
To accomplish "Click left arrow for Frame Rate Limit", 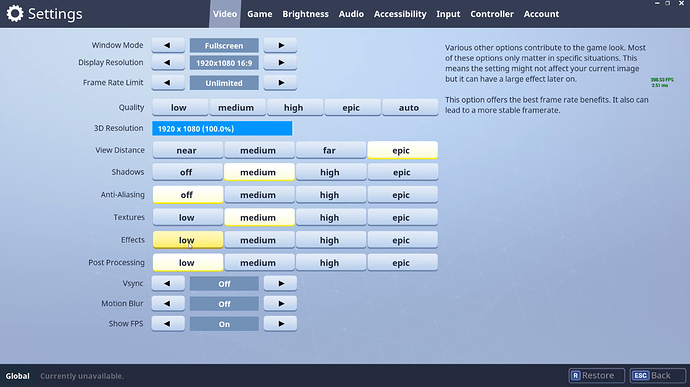I will [168, 83].
